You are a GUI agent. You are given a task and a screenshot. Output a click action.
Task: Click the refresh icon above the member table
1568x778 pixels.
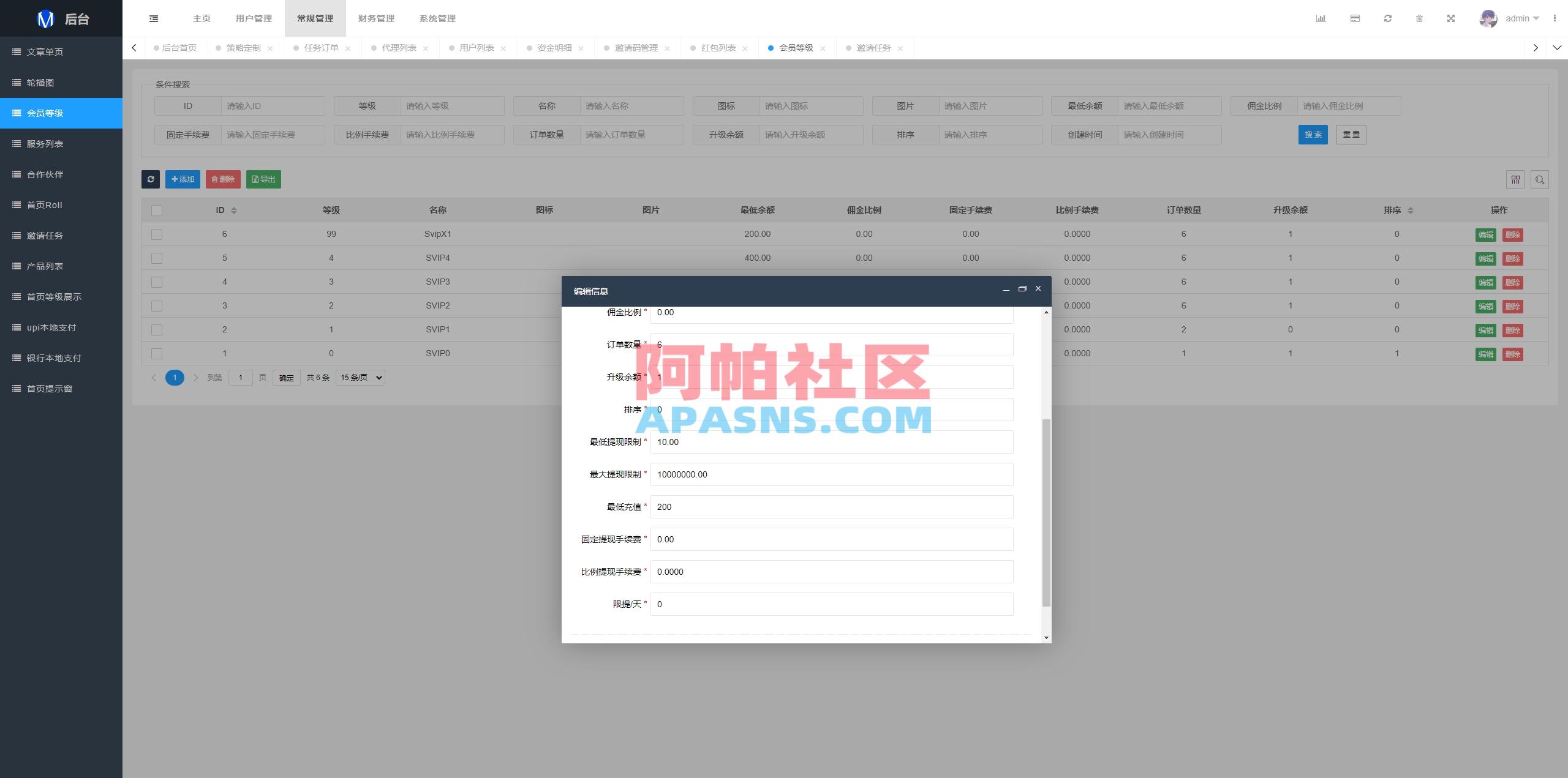tap(151, 179)
